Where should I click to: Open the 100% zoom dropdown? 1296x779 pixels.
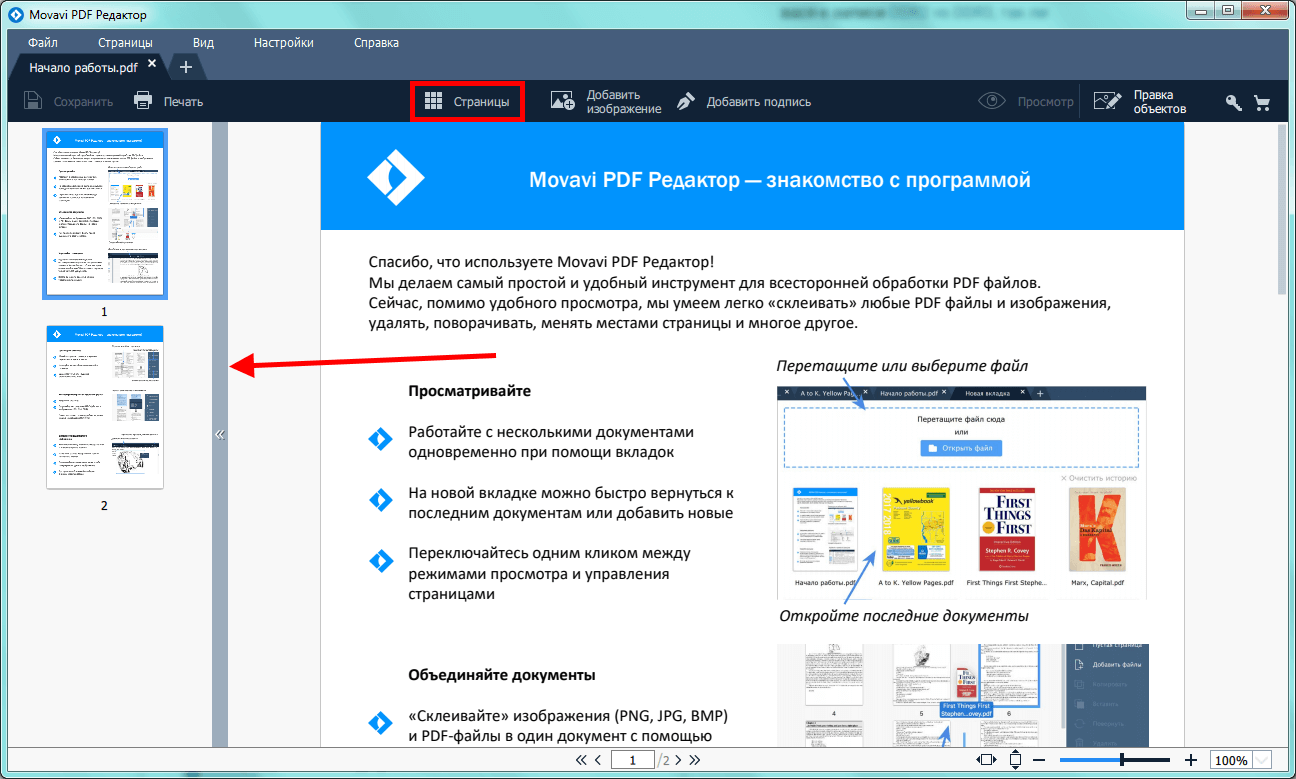coord(1262,760)
